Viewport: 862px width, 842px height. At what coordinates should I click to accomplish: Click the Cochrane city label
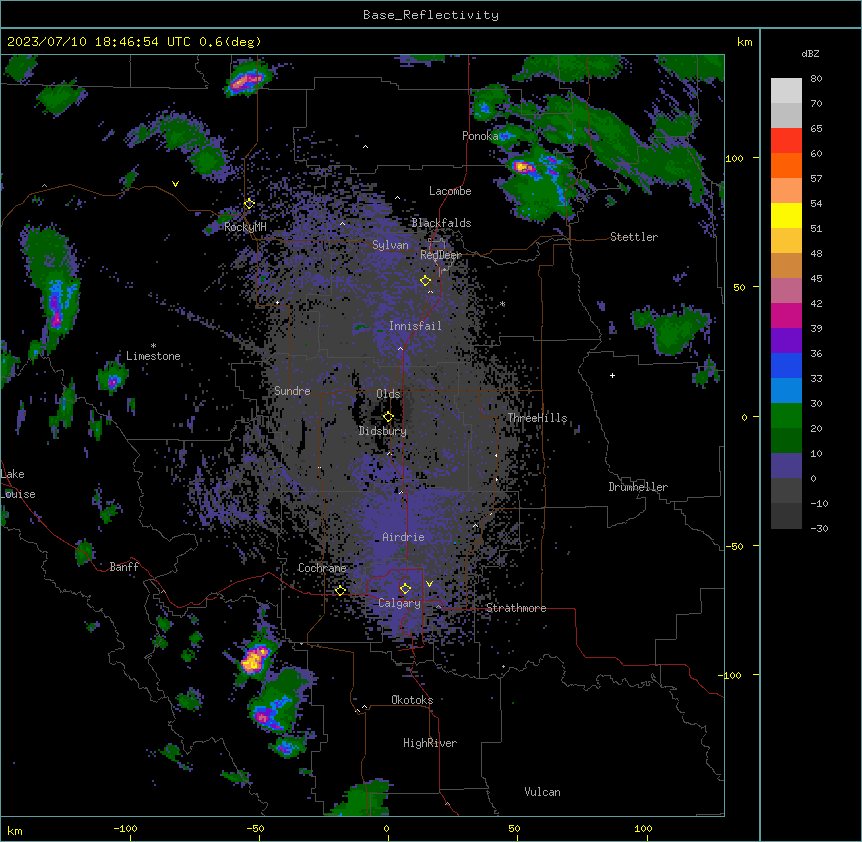click(x=322, y=568)
